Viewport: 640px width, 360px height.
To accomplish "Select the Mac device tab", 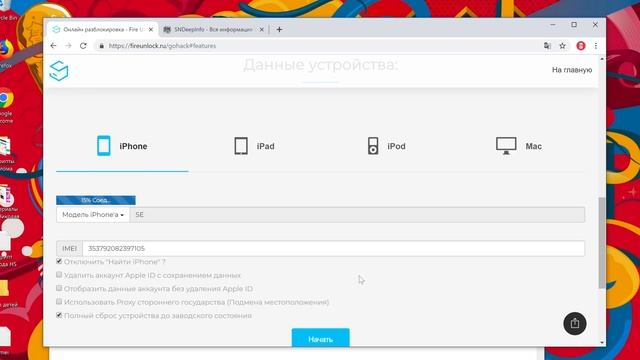I will 519,146.
